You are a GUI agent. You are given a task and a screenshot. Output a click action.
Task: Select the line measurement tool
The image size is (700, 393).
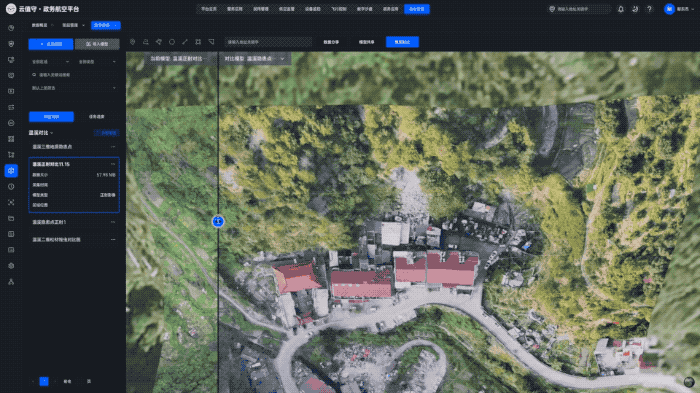185,42
